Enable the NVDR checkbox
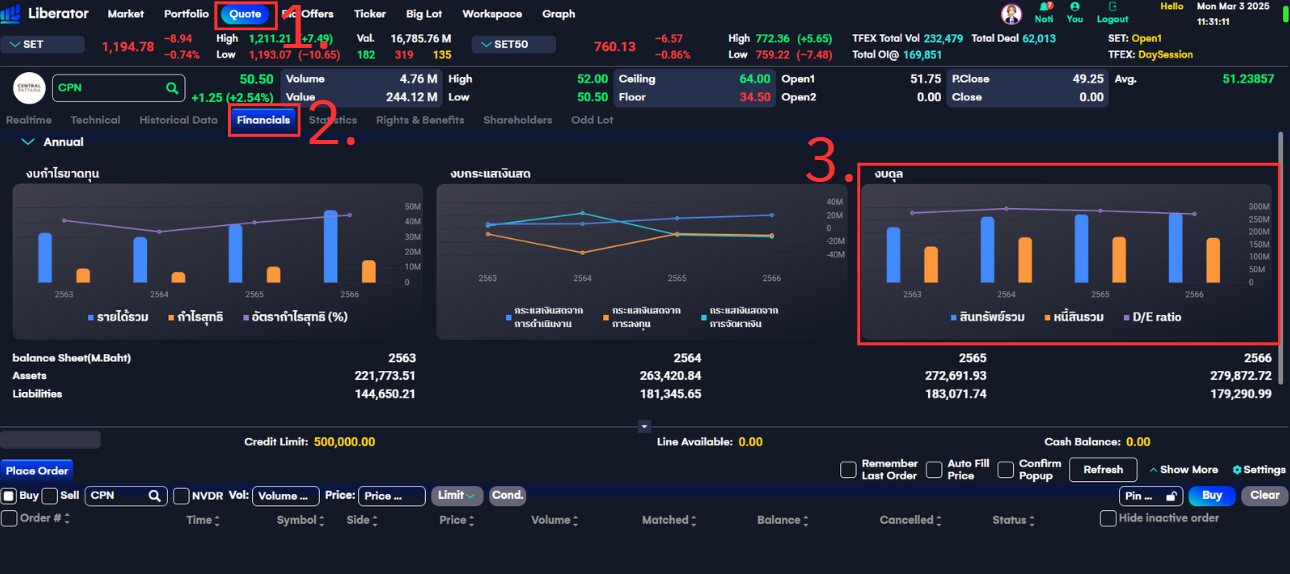Screen dimensions: 1290x574 [182, 496]
